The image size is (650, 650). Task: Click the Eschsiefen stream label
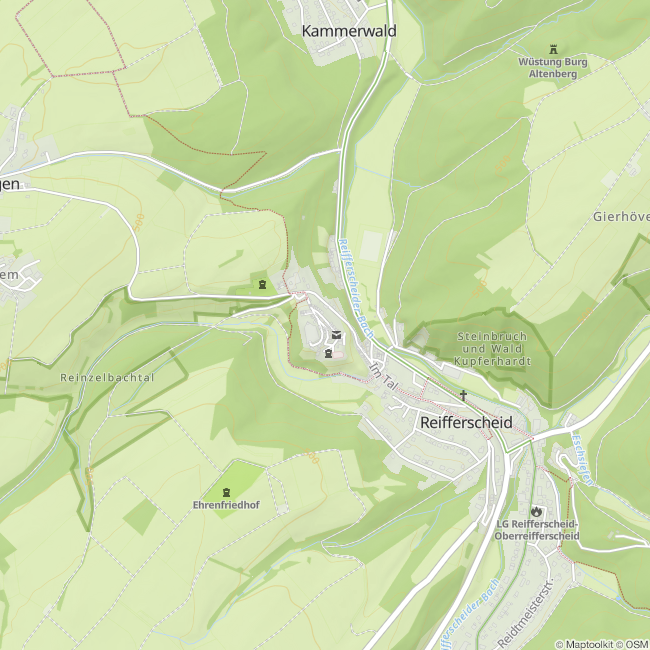(582, 460)
